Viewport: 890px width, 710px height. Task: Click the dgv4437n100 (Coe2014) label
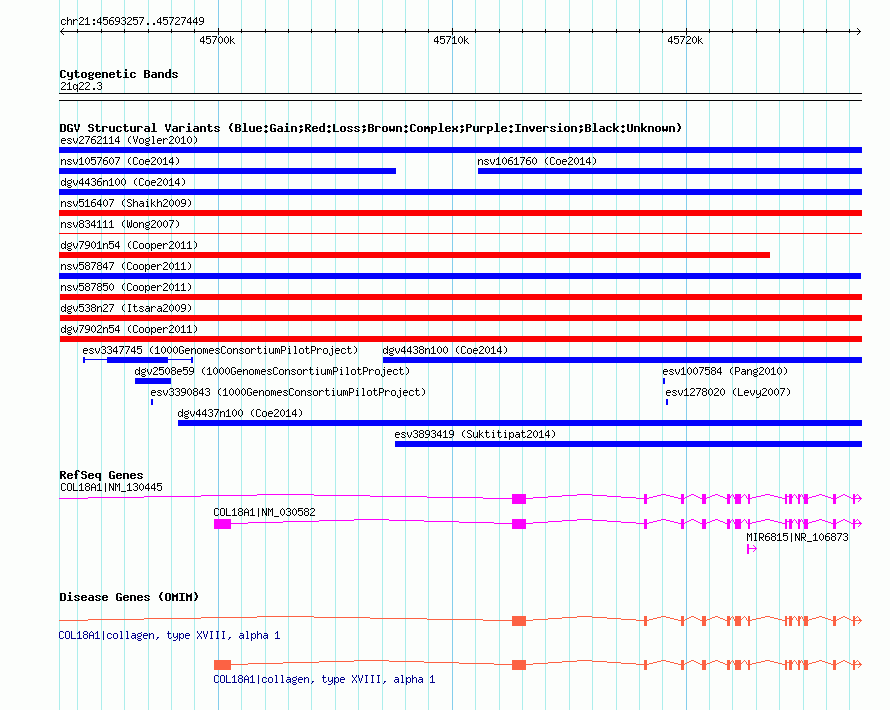(x=240, y=413)
